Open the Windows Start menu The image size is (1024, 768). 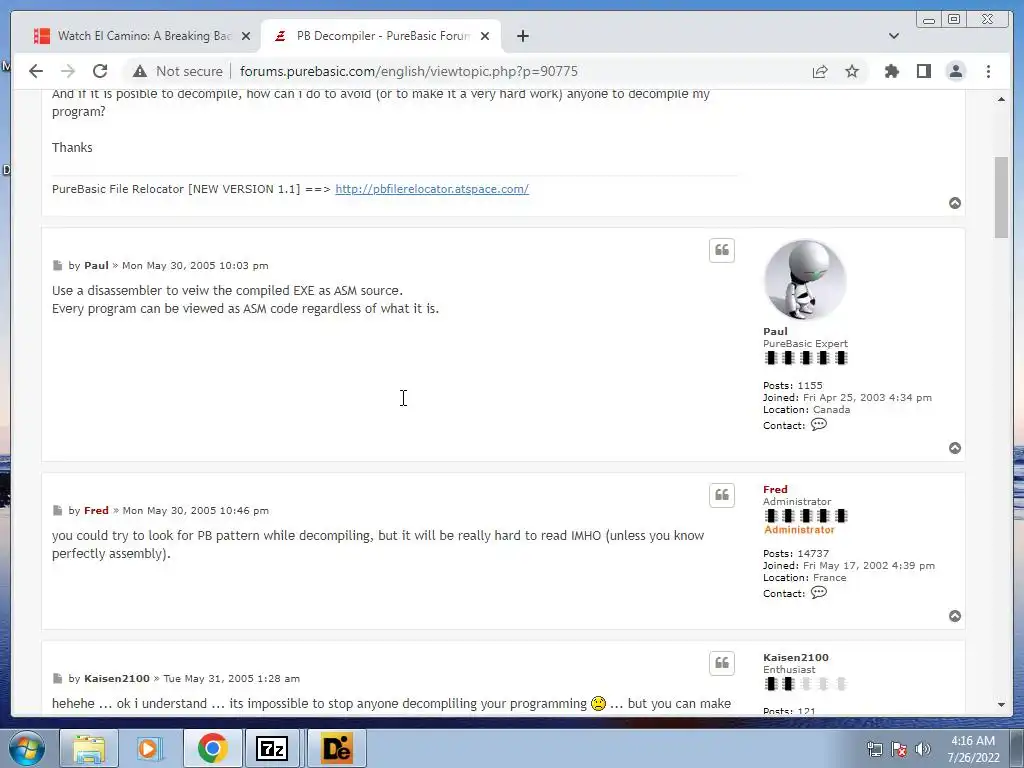(27, 748)
